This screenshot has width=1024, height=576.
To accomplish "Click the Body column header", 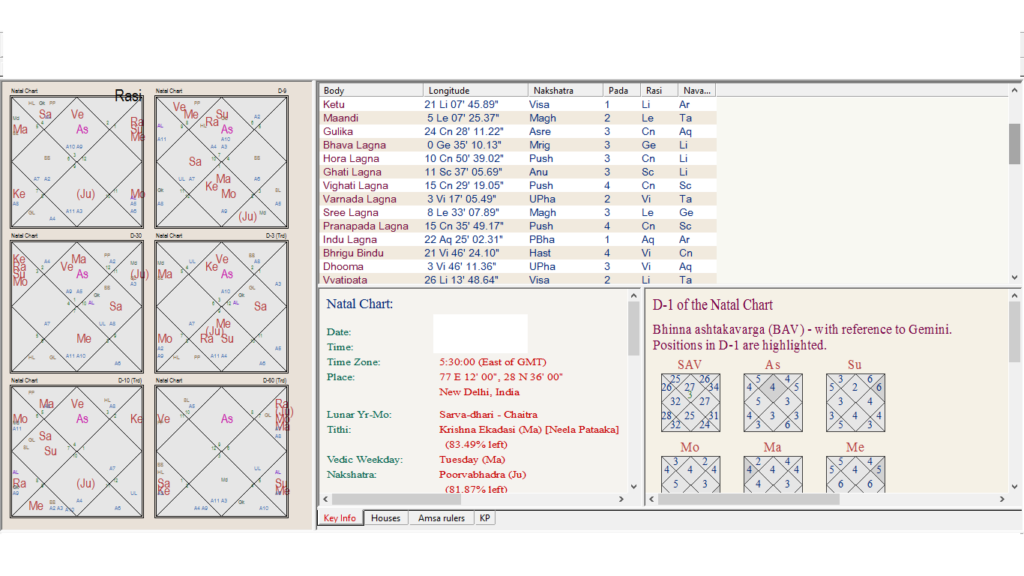I will (370, 90).
